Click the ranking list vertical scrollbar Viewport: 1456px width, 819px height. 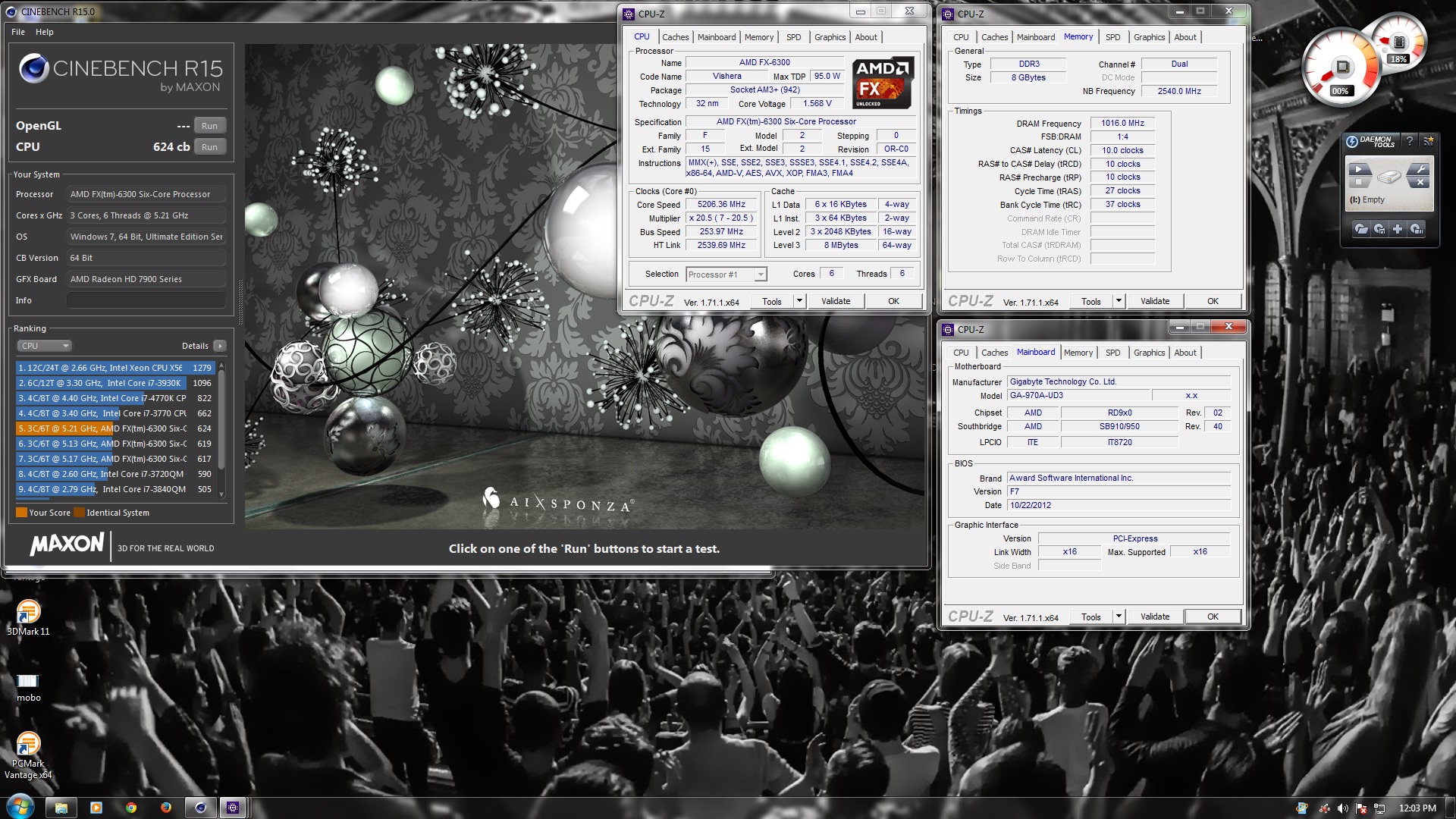pyautogui.click(x=221, y=429)
